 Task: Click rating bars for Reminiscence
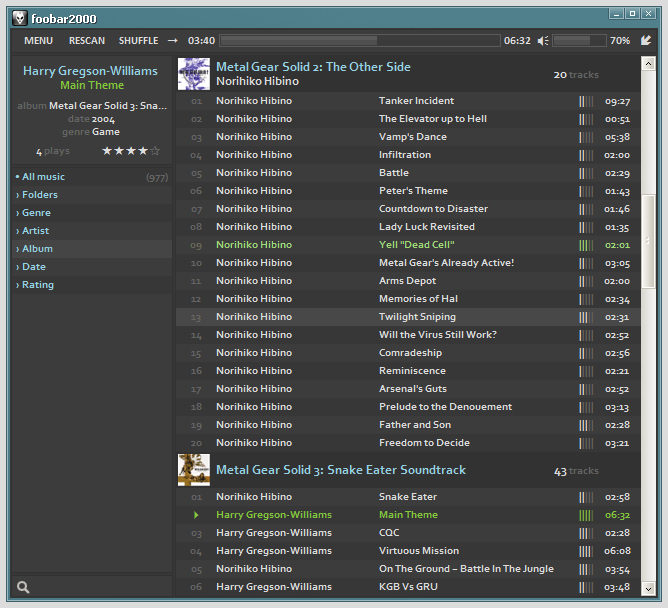point(586,371)
